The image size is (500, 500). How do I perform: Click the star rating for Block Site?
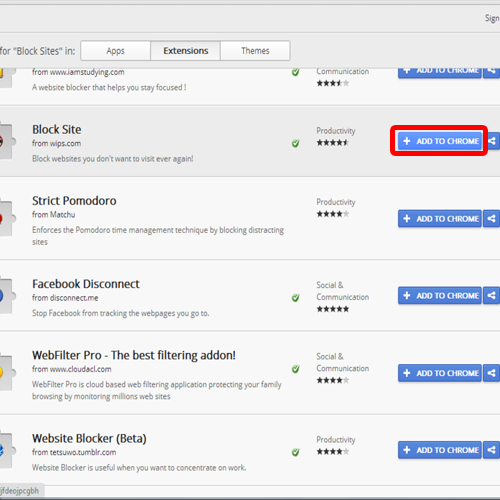click(x=333, y=143)
